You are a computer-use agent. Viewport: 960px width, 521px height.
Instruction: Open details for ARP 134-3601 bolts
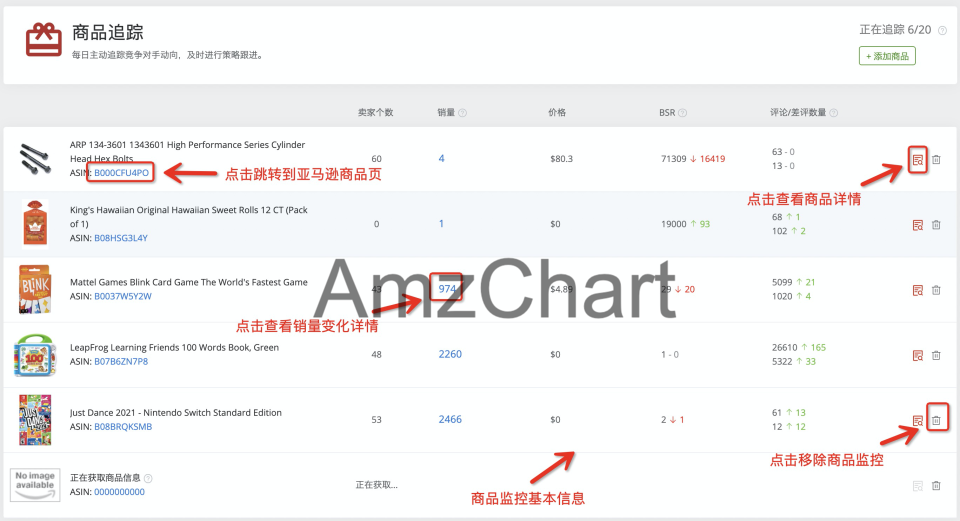917,160
